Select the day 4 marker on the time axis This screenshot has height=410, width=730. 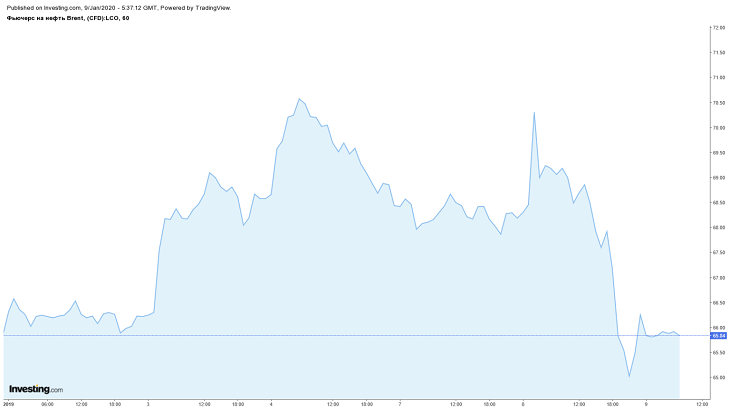(x=271, y=404)
